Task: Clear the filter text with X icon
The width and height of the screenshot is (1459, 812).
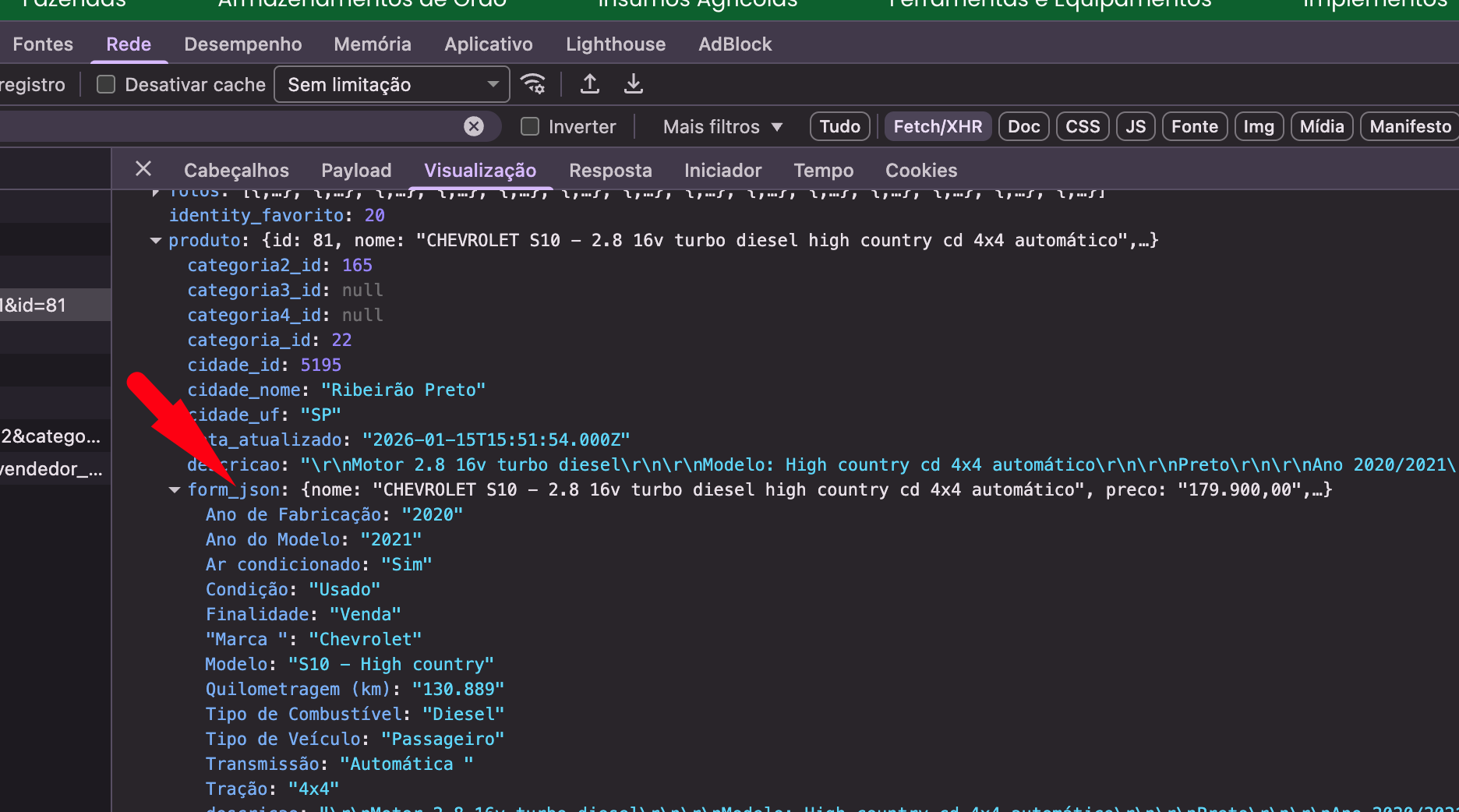Action: pos(474,126)
